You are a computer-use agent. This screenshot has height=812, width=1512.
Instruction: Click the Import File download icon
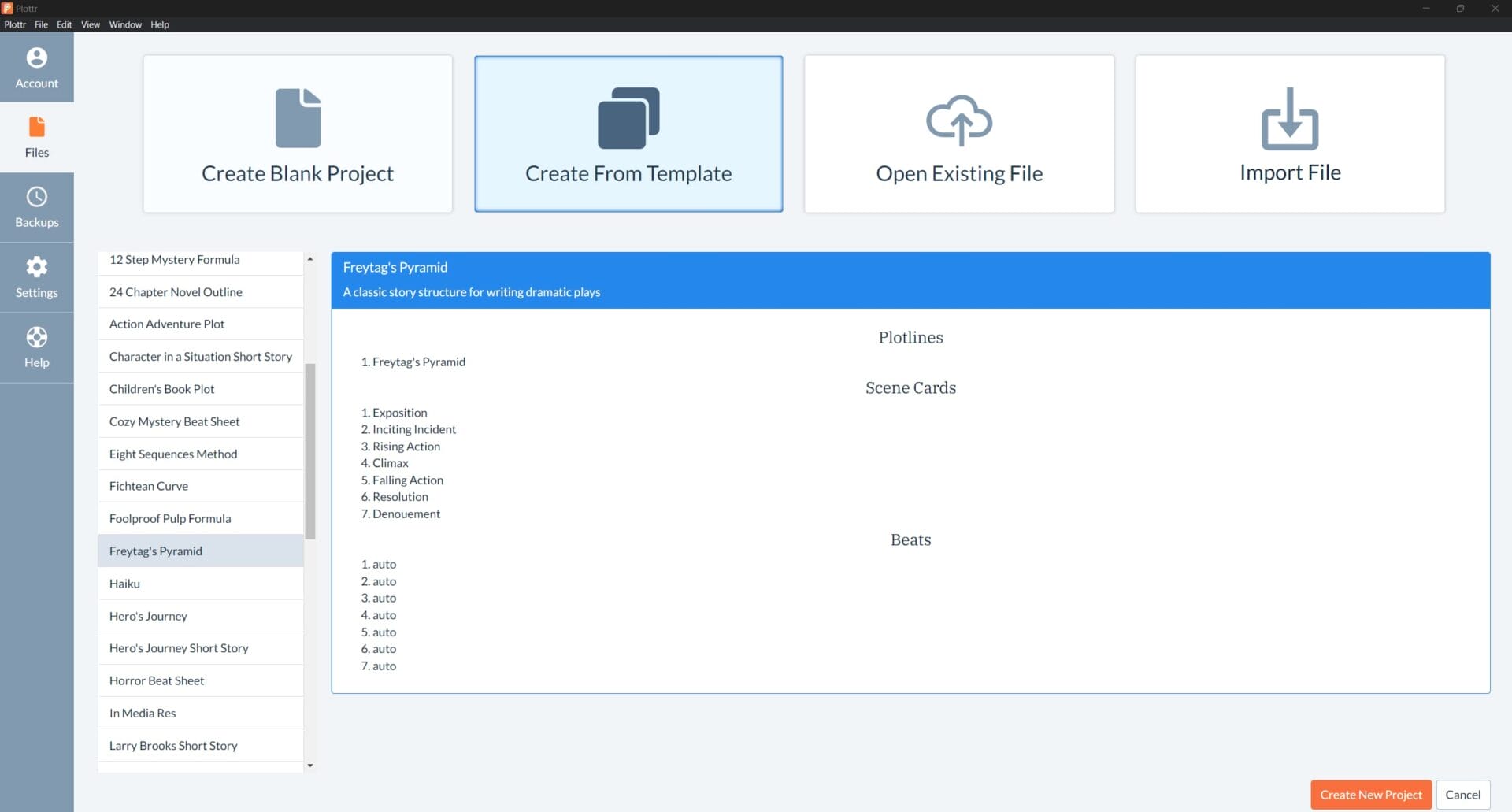tap(1289, 119)
